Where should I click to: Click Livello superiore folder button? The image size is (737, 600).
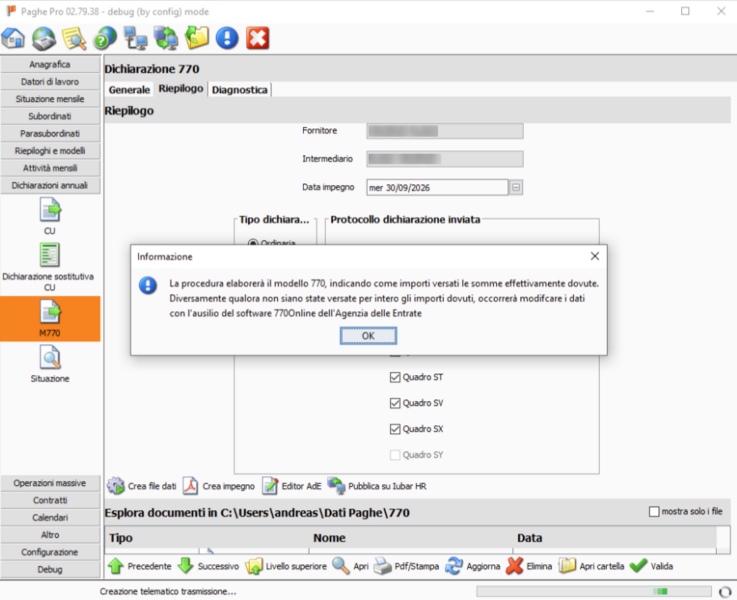[286, 566]
